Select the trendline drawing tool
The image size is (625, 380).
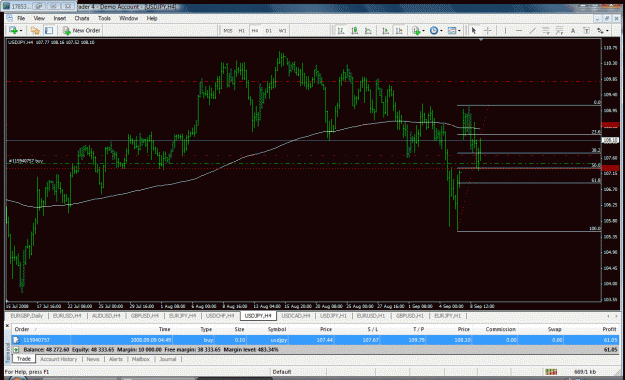pos(532,31)
